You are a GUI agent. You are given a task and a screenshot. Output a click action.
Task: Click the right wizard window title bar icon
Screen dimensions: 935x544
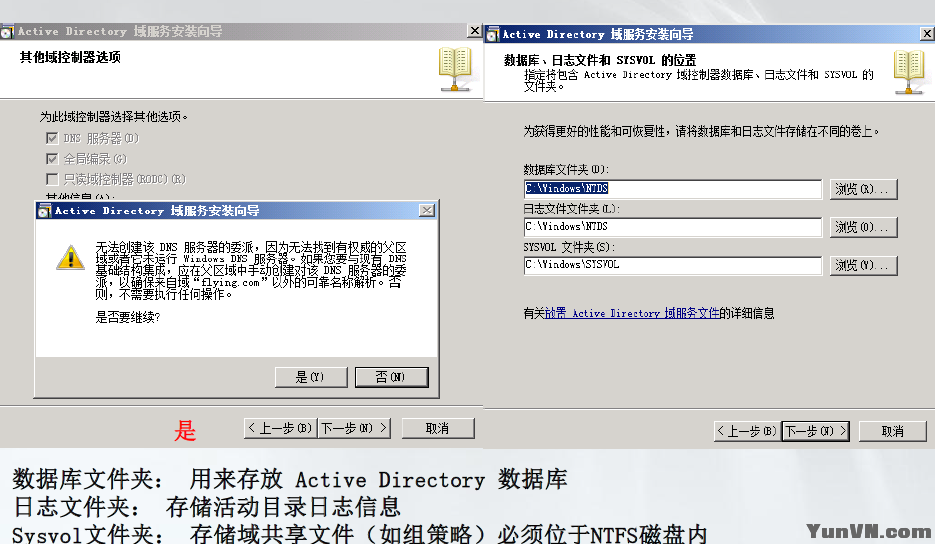pos(493,35)
